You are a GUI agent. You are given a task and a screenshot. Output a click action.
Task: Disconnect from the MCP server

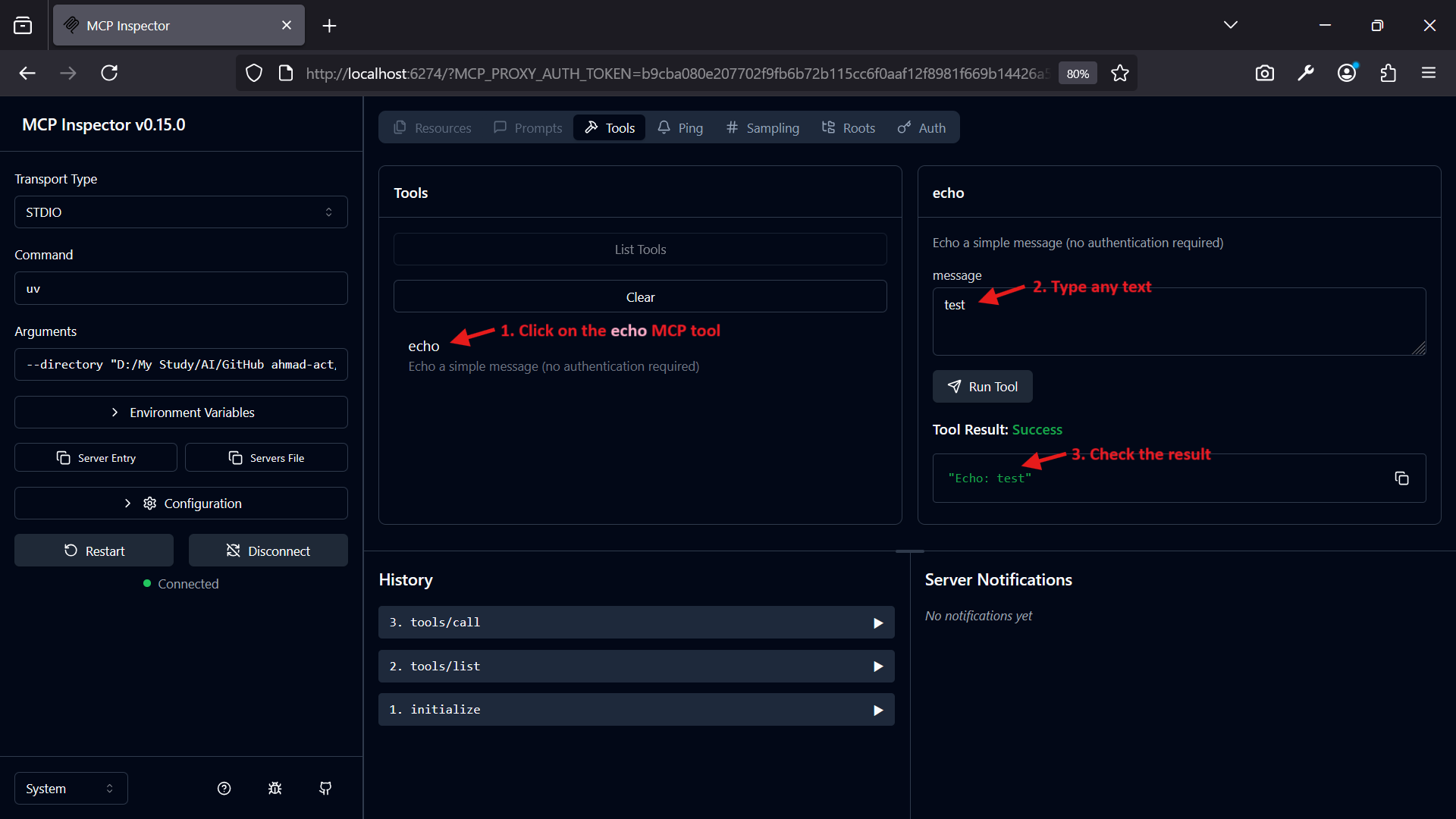coord(268,551)
